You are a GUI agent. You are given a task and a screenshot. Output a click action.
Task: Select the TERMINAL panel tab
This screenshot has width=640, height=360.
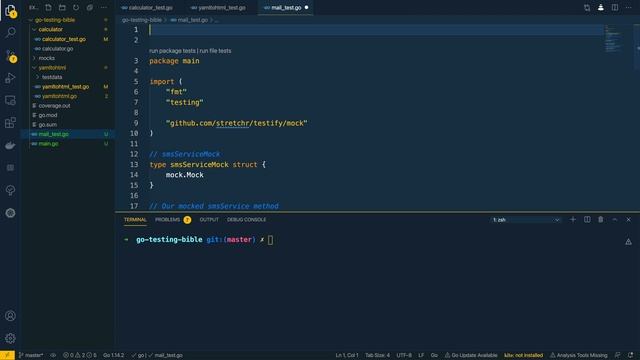135,220
